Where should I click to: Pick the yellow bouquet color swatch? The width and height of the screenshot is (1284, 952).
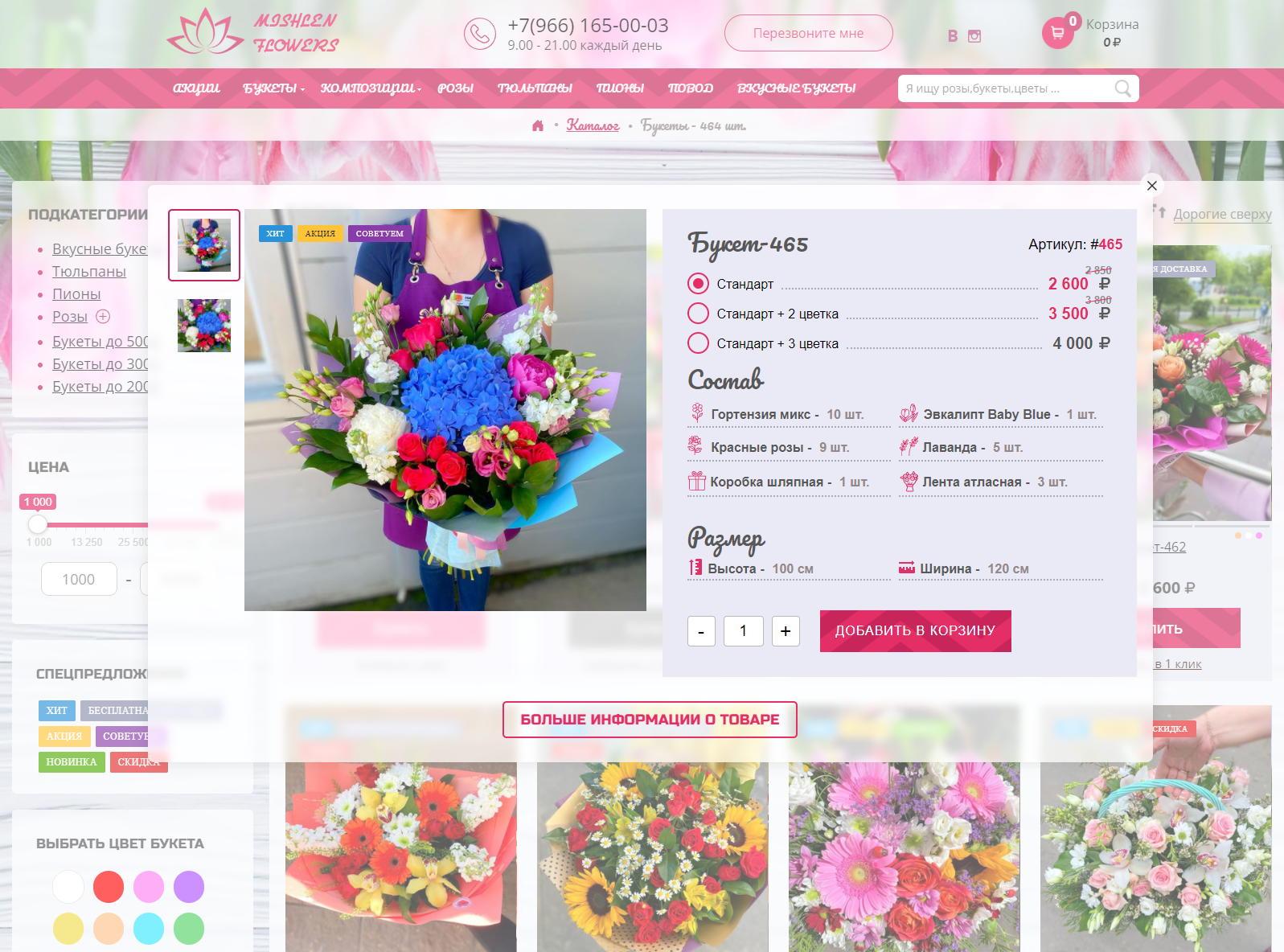point(68,929)
